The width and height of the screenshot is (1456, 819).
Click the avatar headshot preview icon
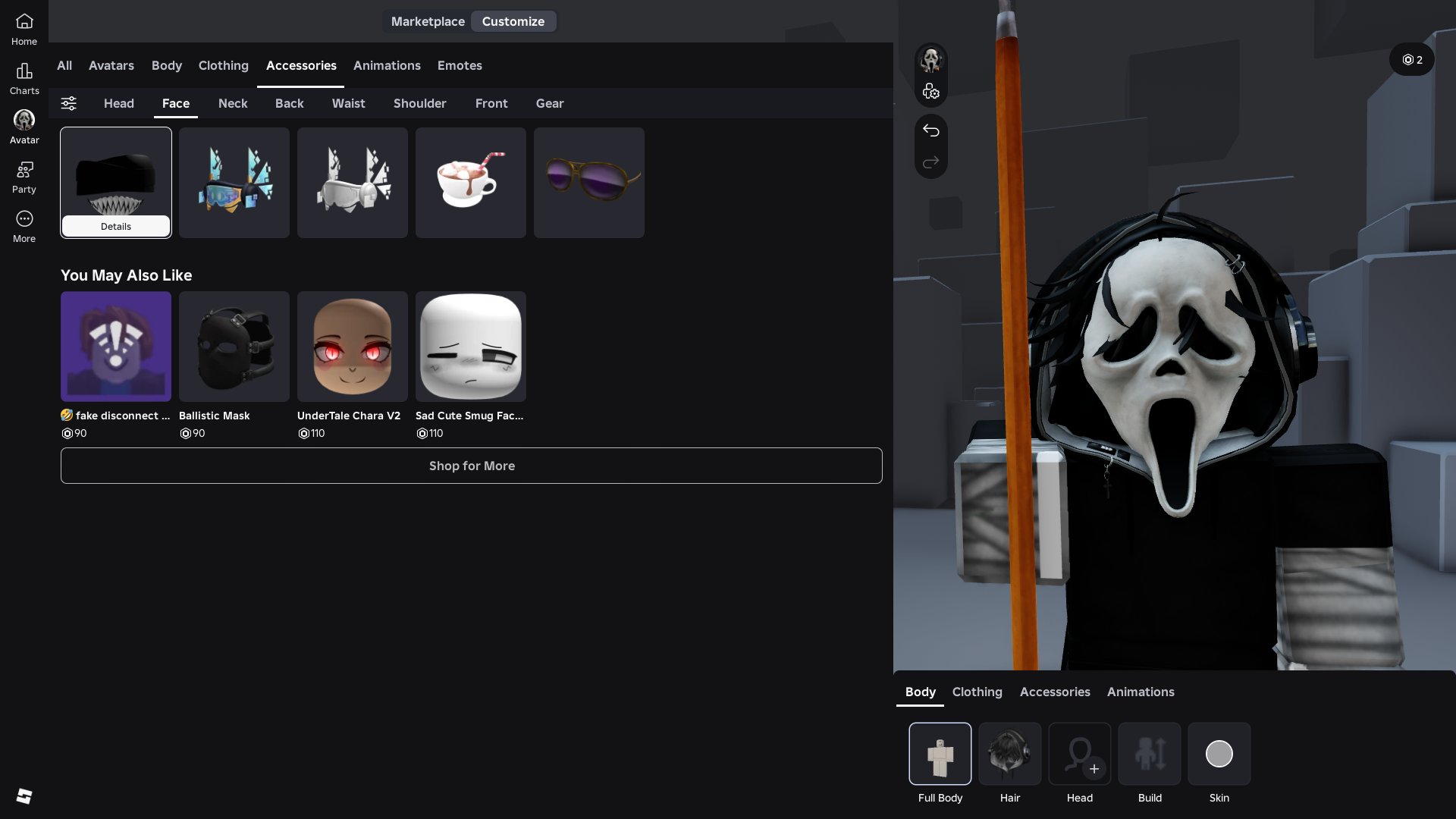[x=930, y=59]
